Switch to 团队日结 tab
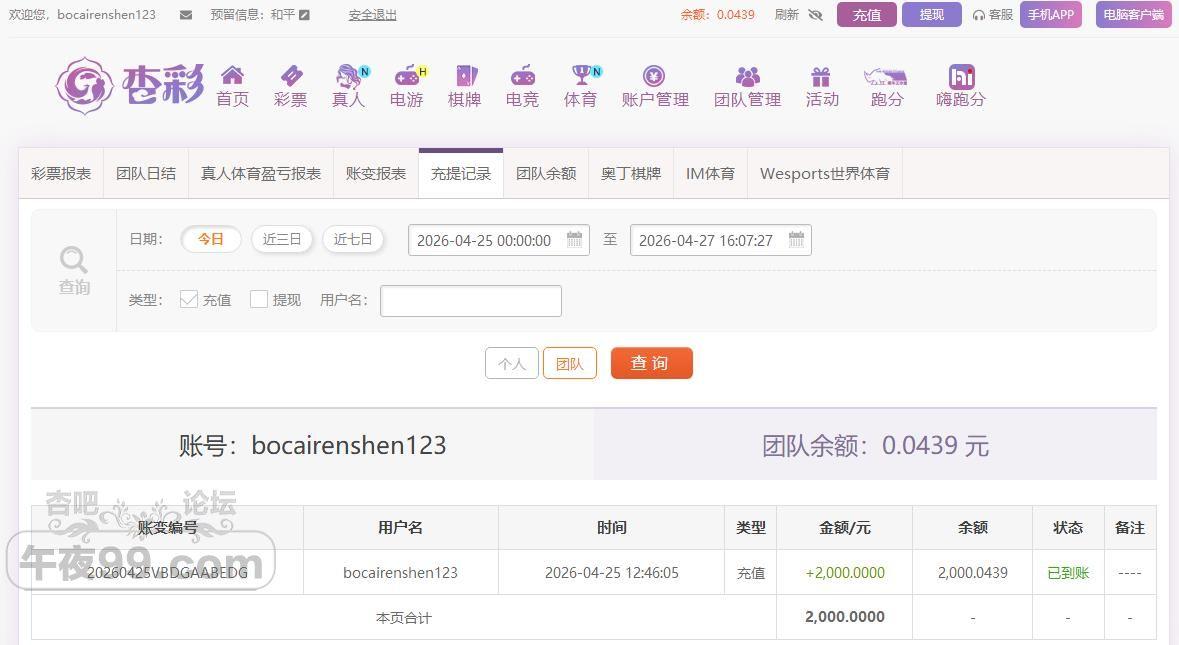This screenshot has height=645, width=1179. [x=146, y=174]
